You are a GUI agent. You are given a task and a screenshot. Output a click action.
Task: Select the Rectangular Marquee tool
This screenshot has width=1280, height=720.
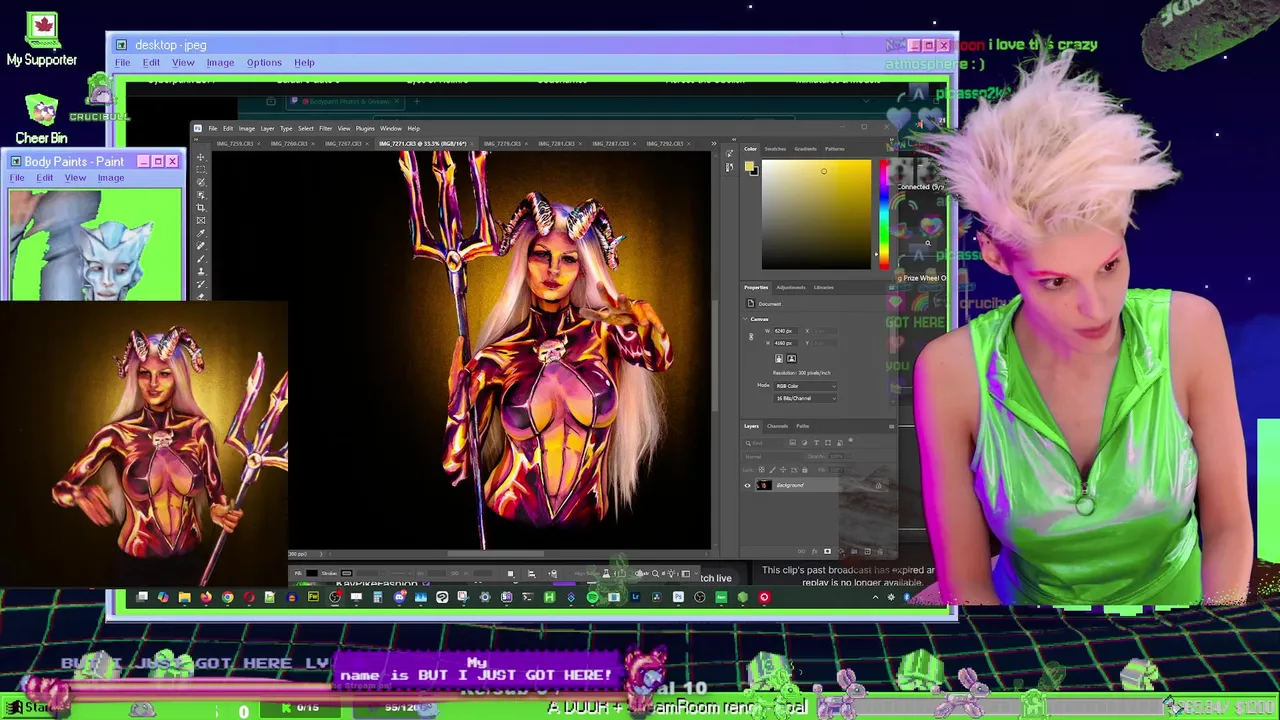click(x=201, y=170)
